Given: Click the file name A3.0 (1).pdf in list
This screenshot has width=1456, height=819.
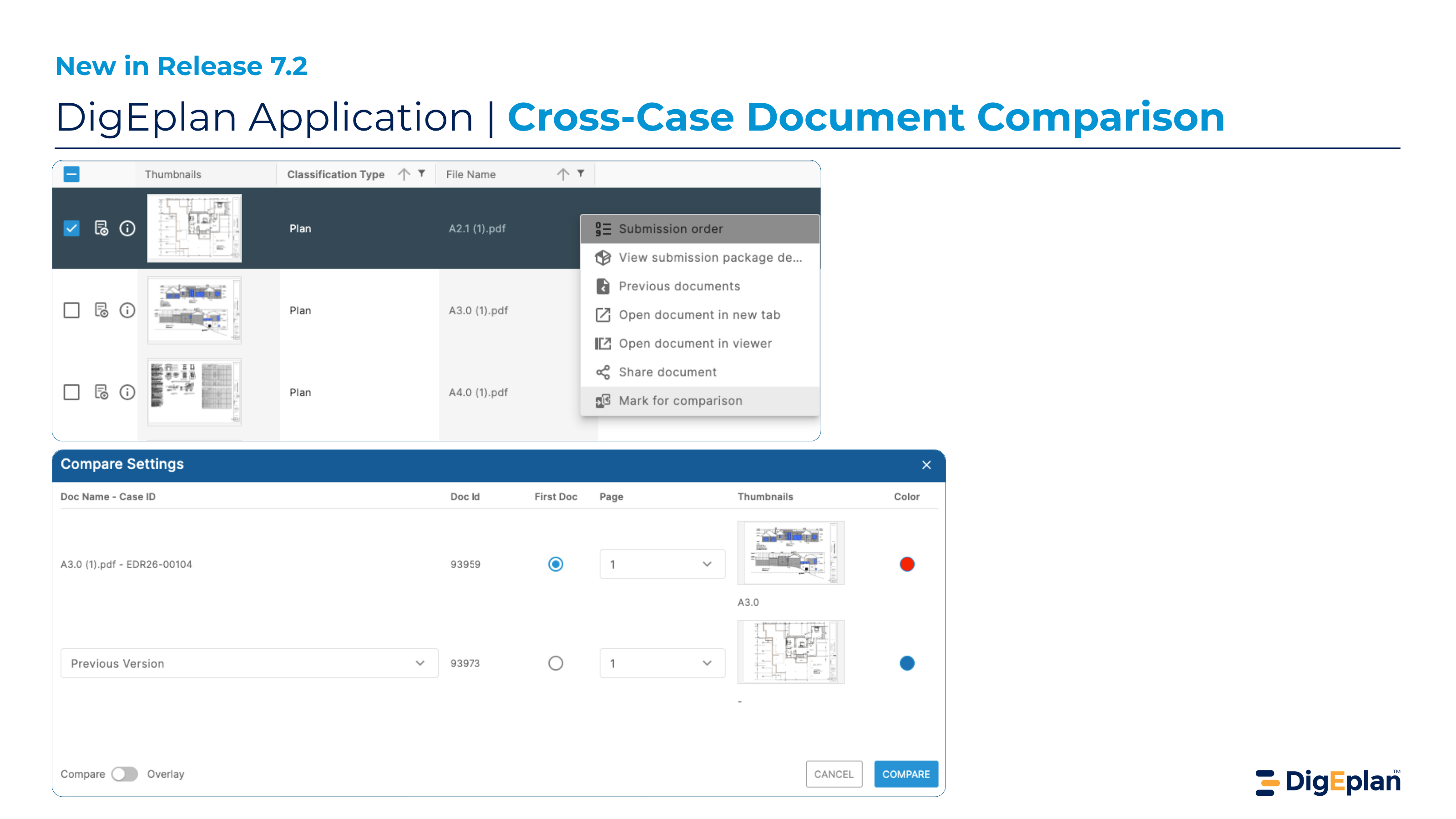Looking at the screenshot, I should point(478,311).
